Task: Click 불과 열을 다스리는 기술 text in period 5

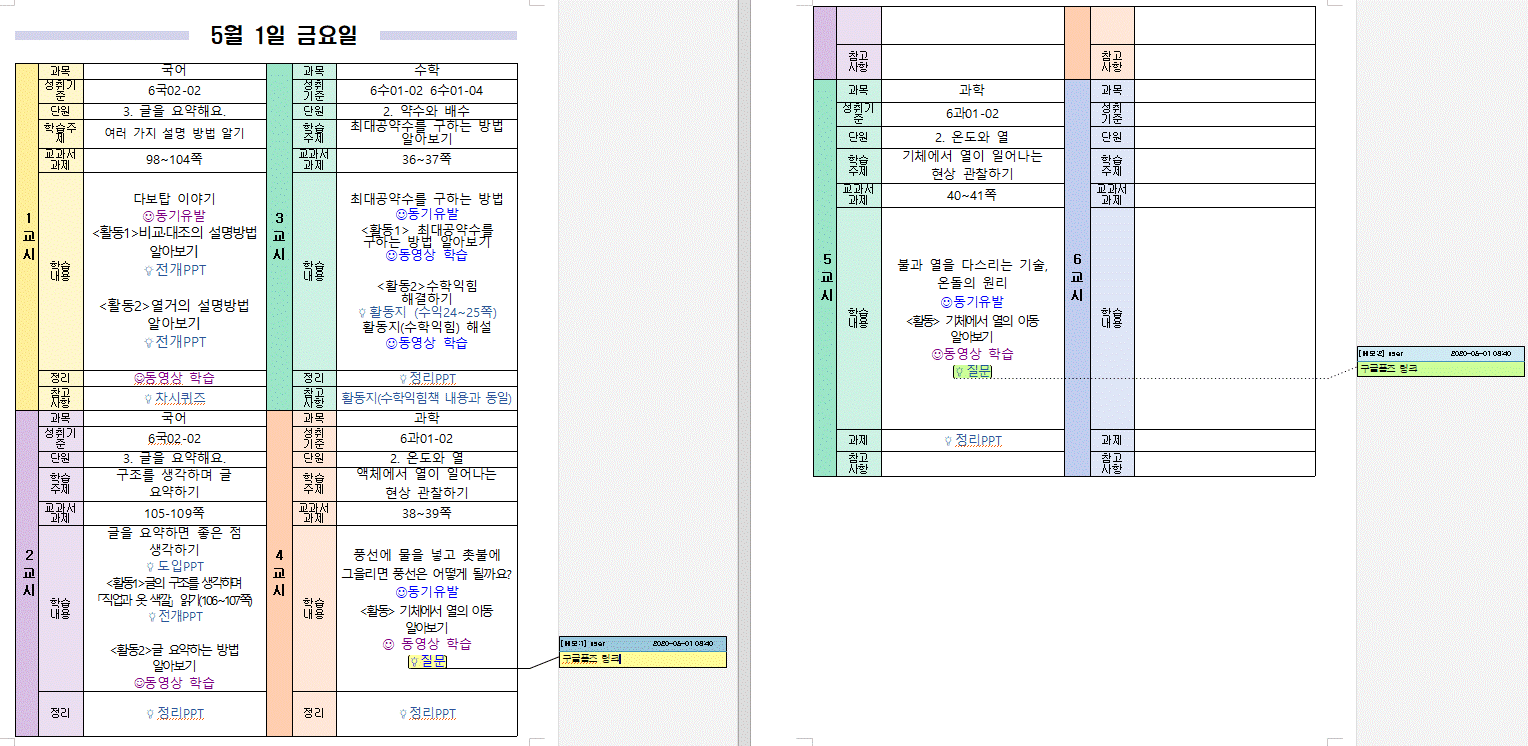Action: coord(973,265)
